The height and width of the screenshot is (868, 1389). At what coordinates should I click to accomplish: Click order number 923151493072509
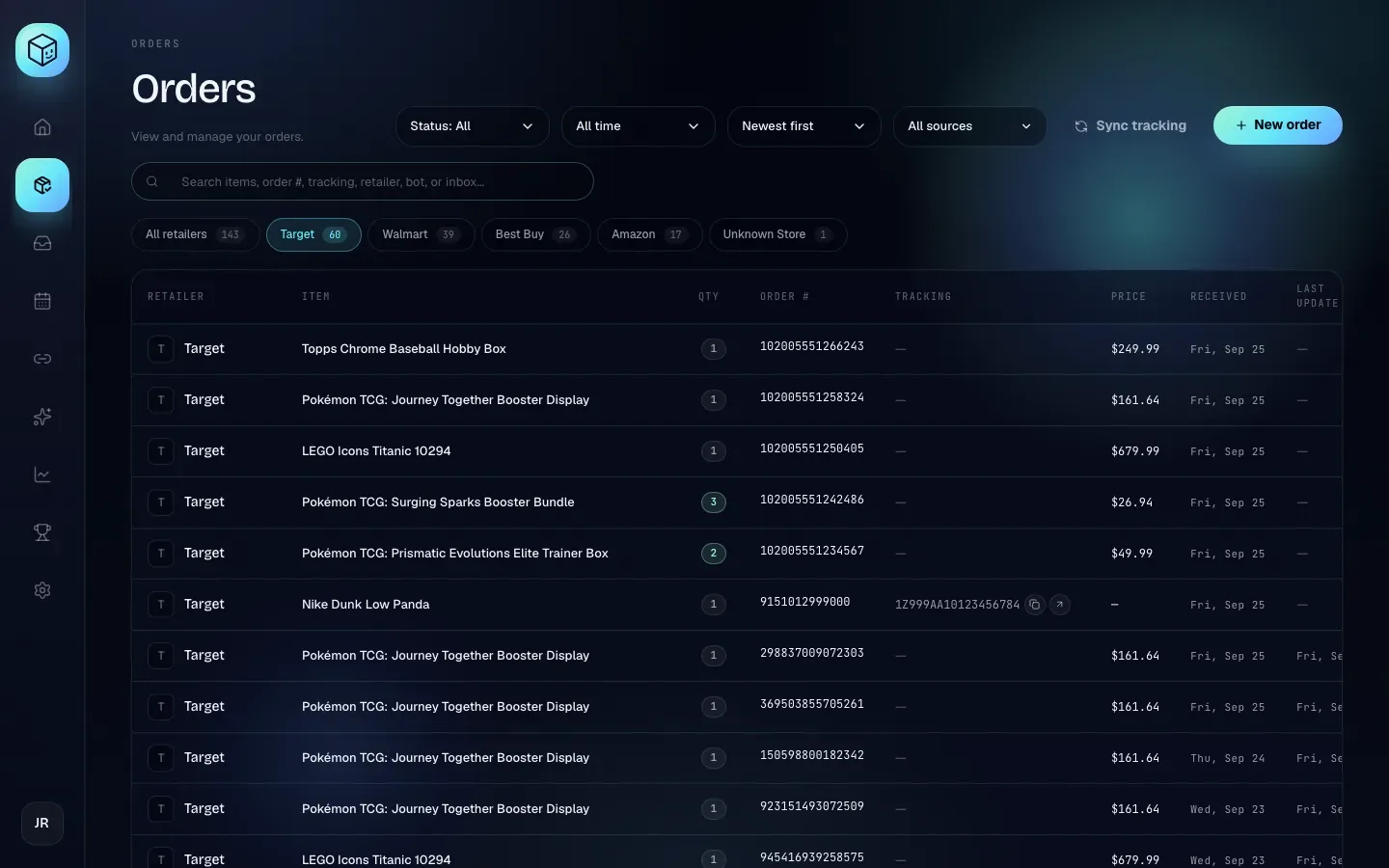[812, 806]
